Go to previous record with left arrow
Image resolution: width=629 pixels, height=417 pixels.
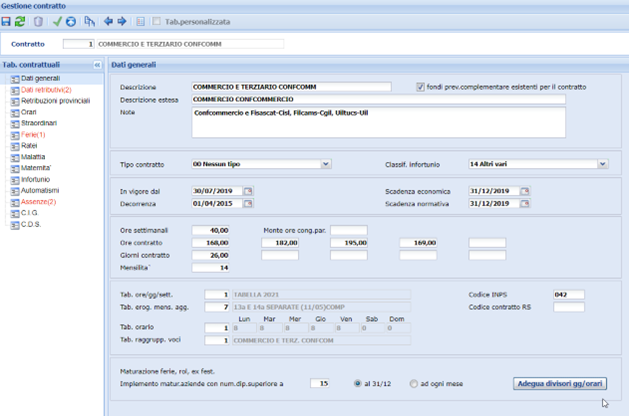pos(108,21)
